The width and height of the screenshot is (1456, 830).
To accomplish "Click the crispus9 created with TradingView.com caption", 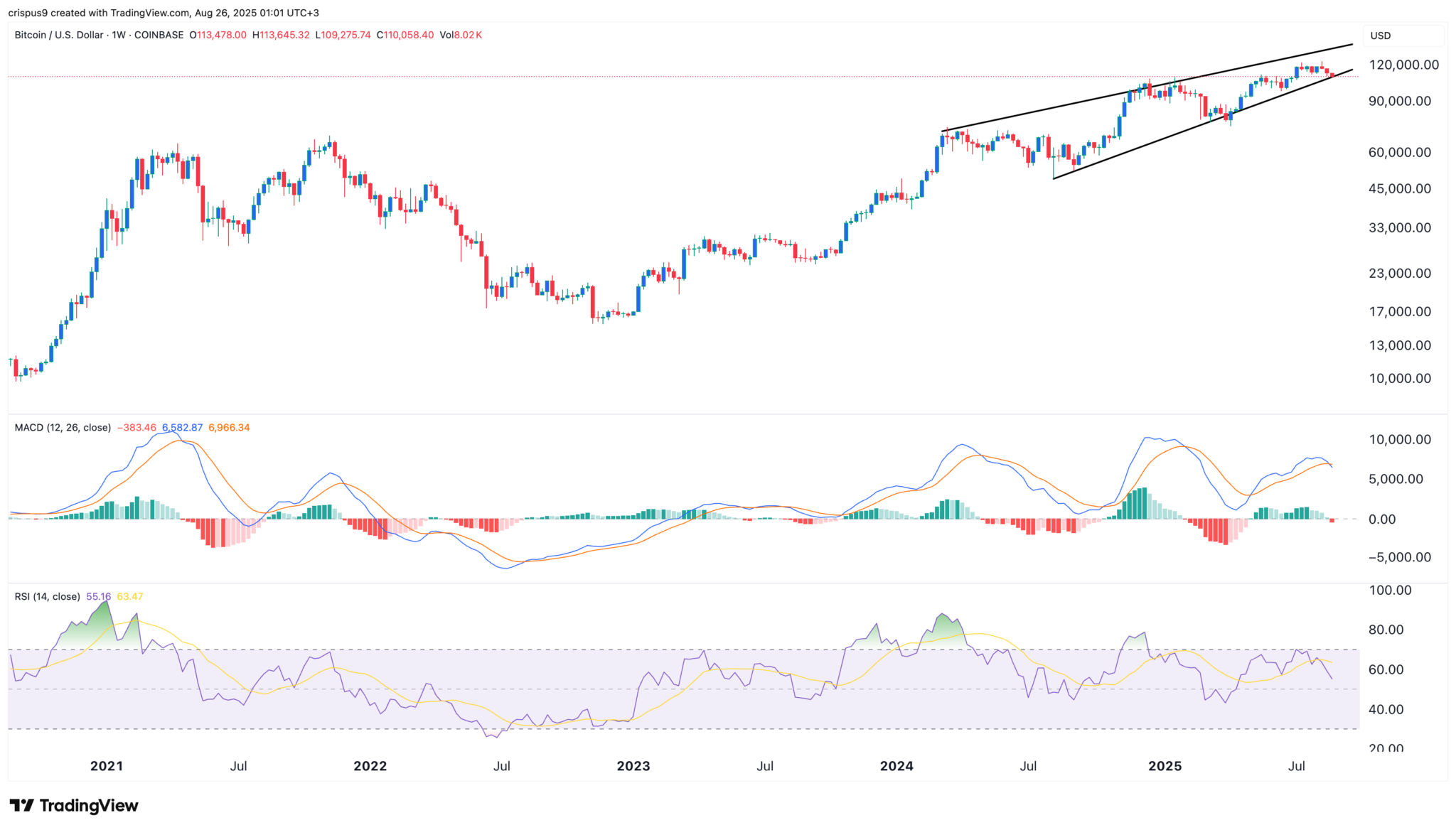I will pos(164,13).
